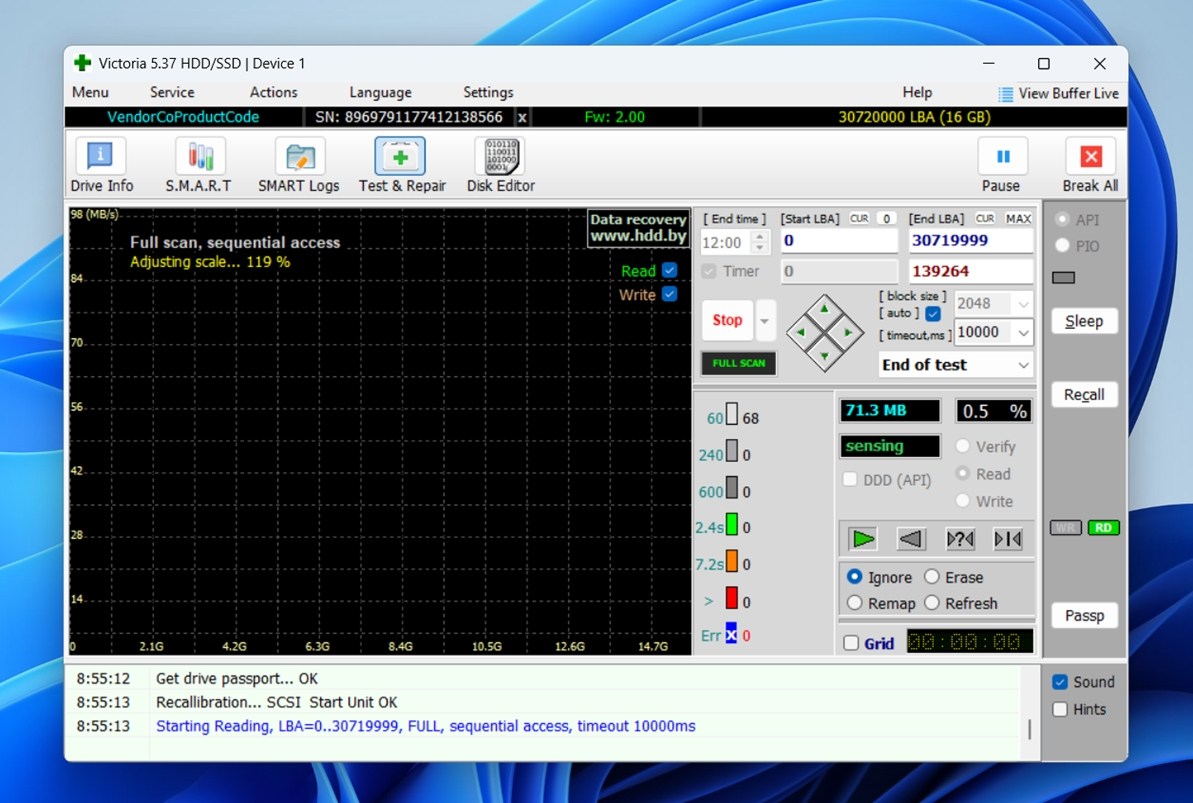Open the timeout ms dropdown
The image size is (1193, 803).
tap(1023, 332)
